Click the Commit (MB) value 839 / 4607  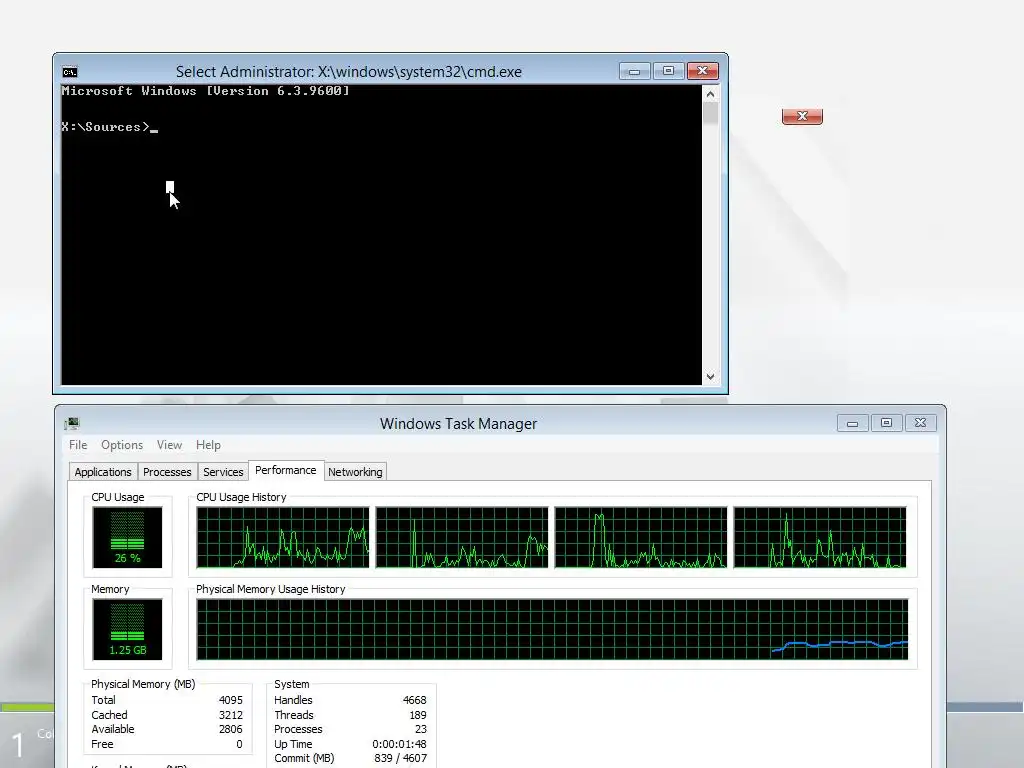coord(400,758)
